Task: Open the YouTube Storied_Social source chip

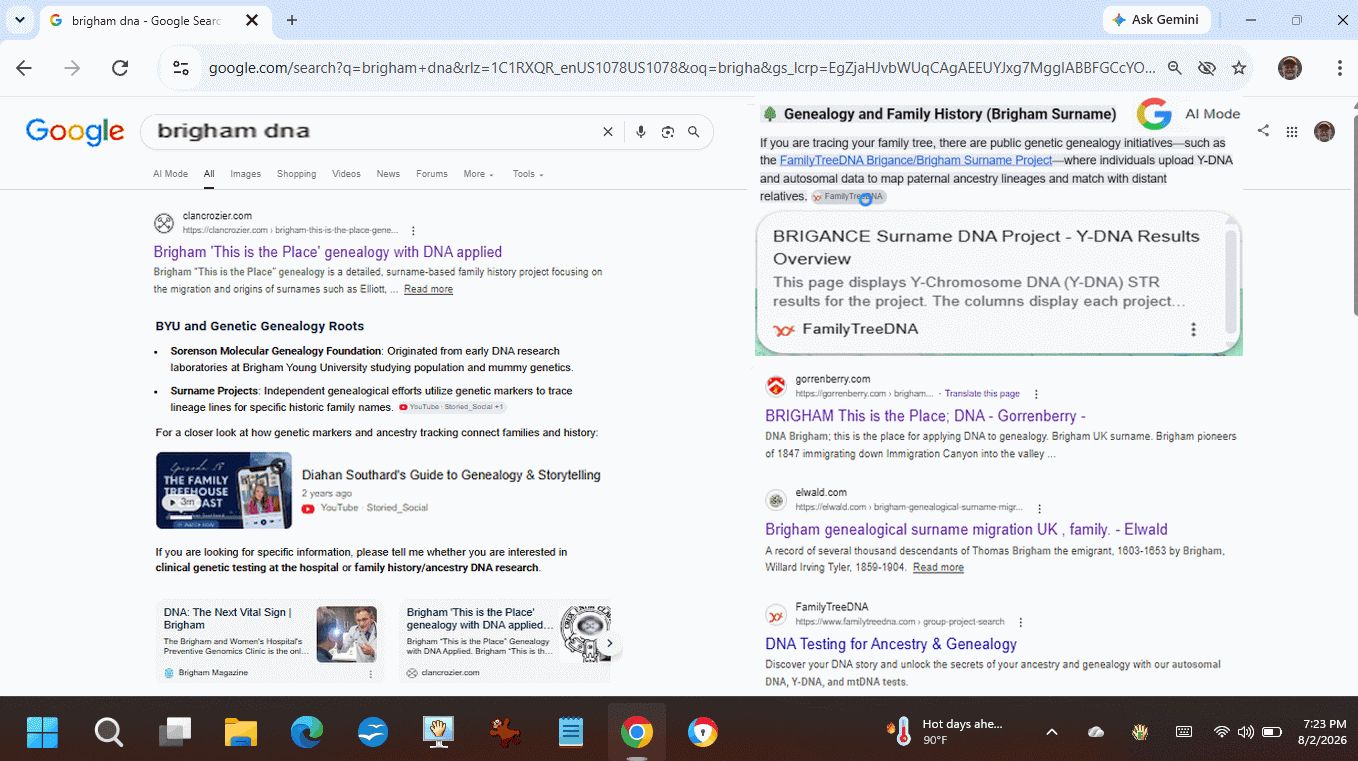Action: tap(452, 407)
